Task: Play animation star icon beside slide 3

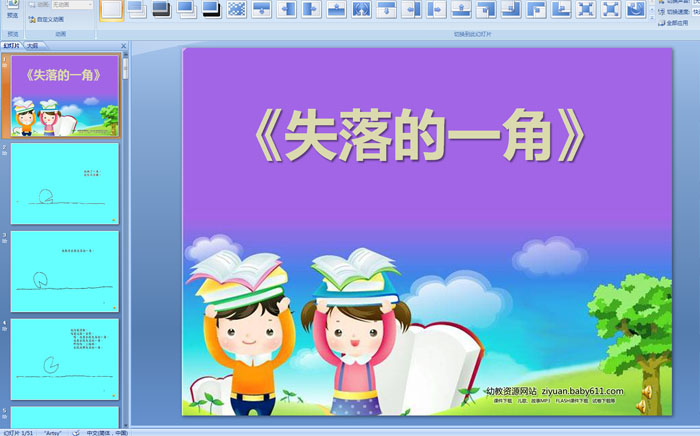Action: click(x=5, y=241)
